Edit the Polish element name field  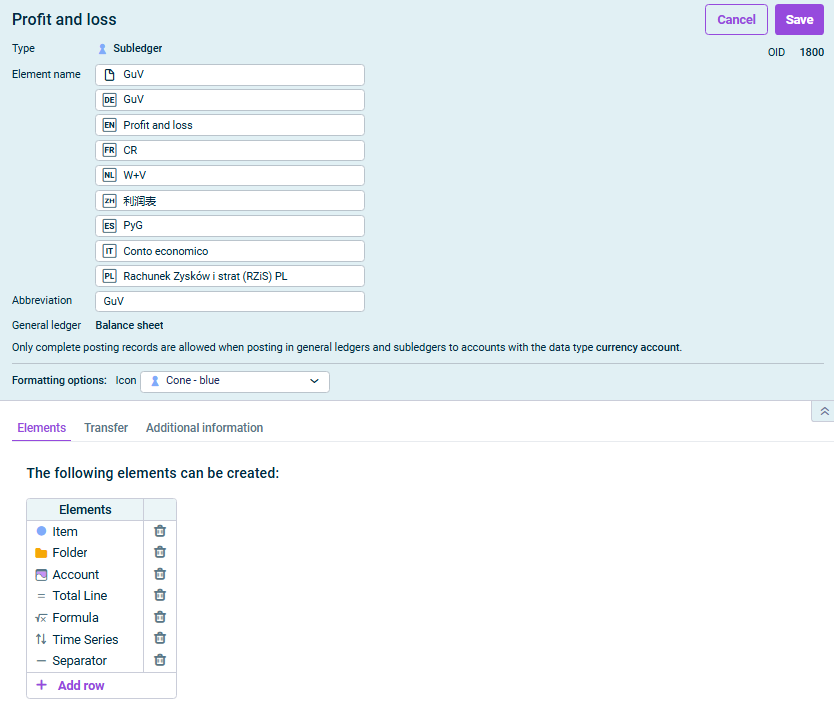(240, 276)
